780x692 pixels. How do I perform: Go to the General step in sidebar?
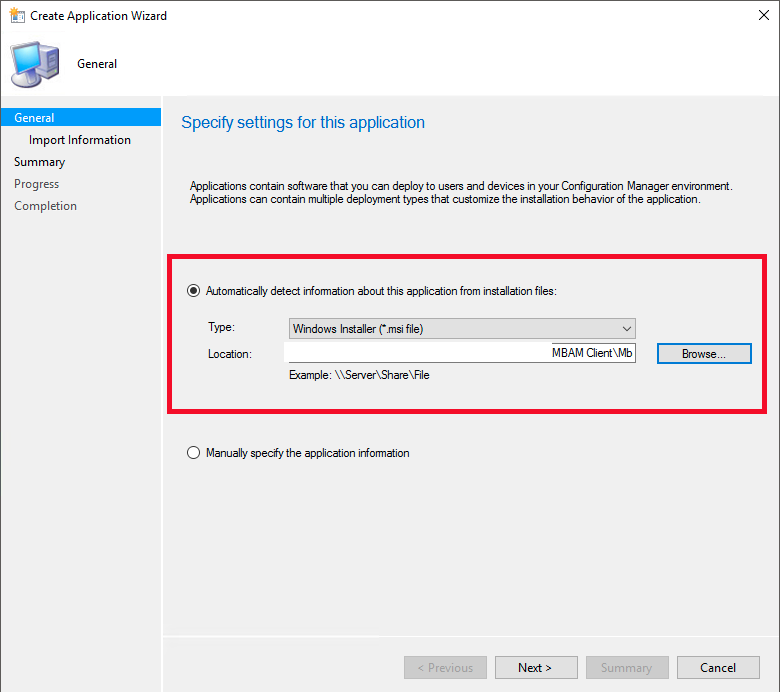click(34, 118)
